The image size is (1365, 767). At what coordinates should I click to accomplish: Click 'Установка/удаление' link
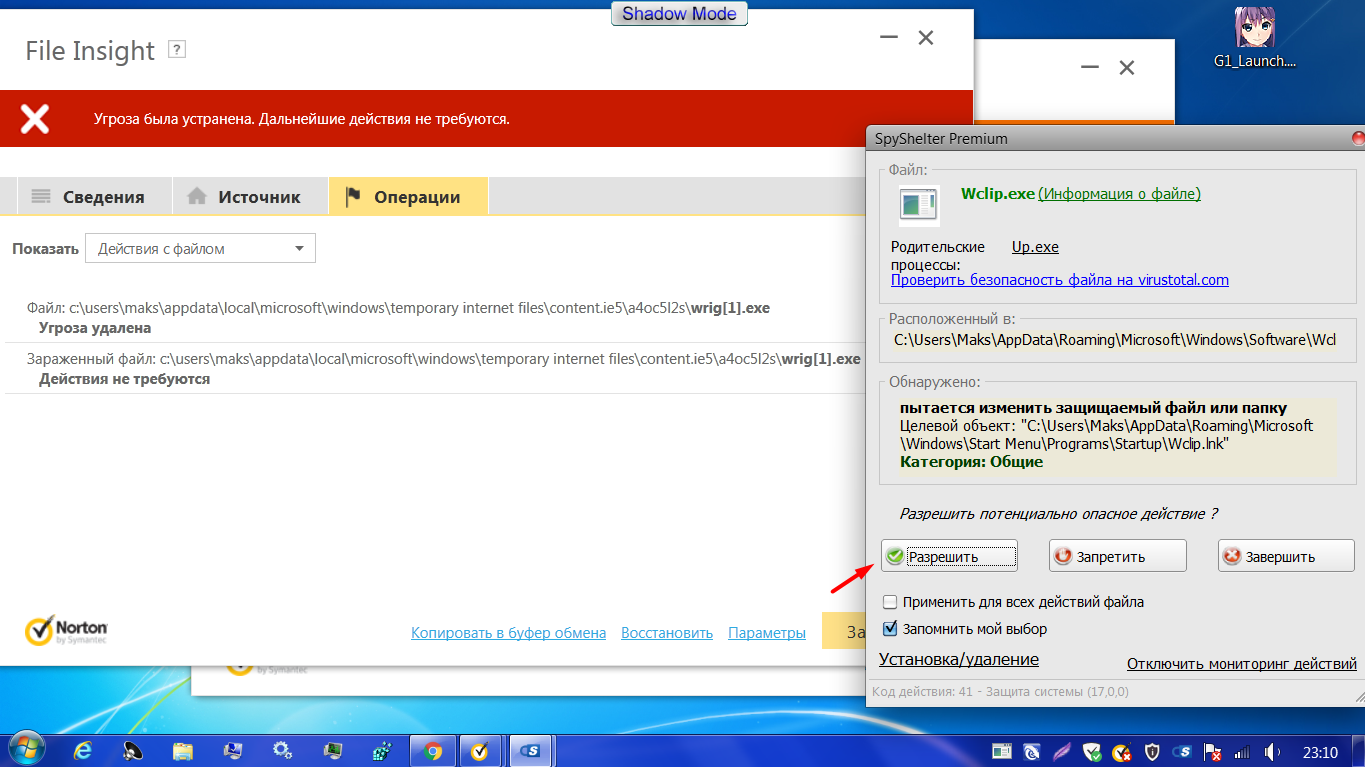tap(959, 659)
